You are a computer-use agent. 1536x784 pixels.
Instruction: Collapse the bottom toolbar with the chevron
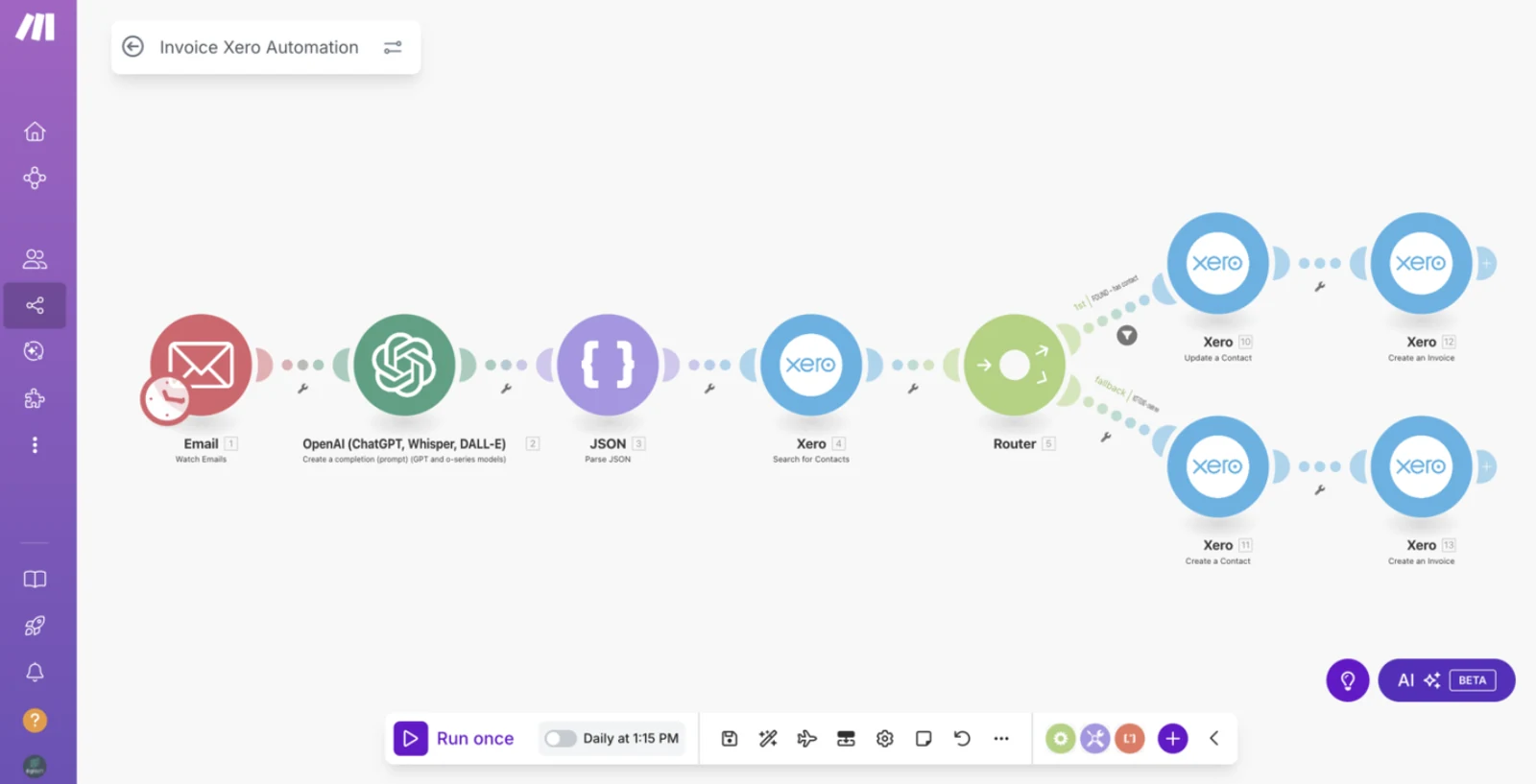click(x=1214, y=738)
